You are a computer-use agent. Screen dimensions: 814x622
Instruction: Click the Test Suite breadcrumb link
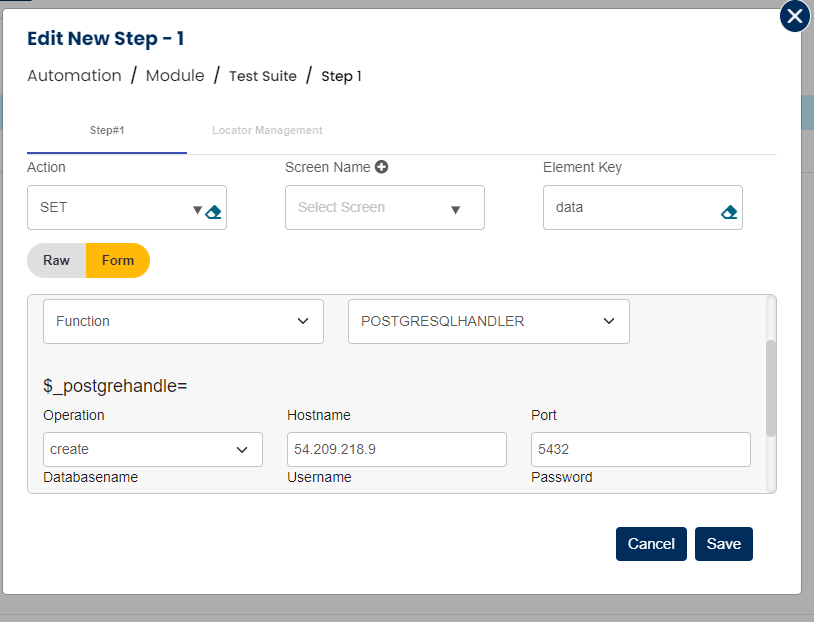(x=263, y=76)
